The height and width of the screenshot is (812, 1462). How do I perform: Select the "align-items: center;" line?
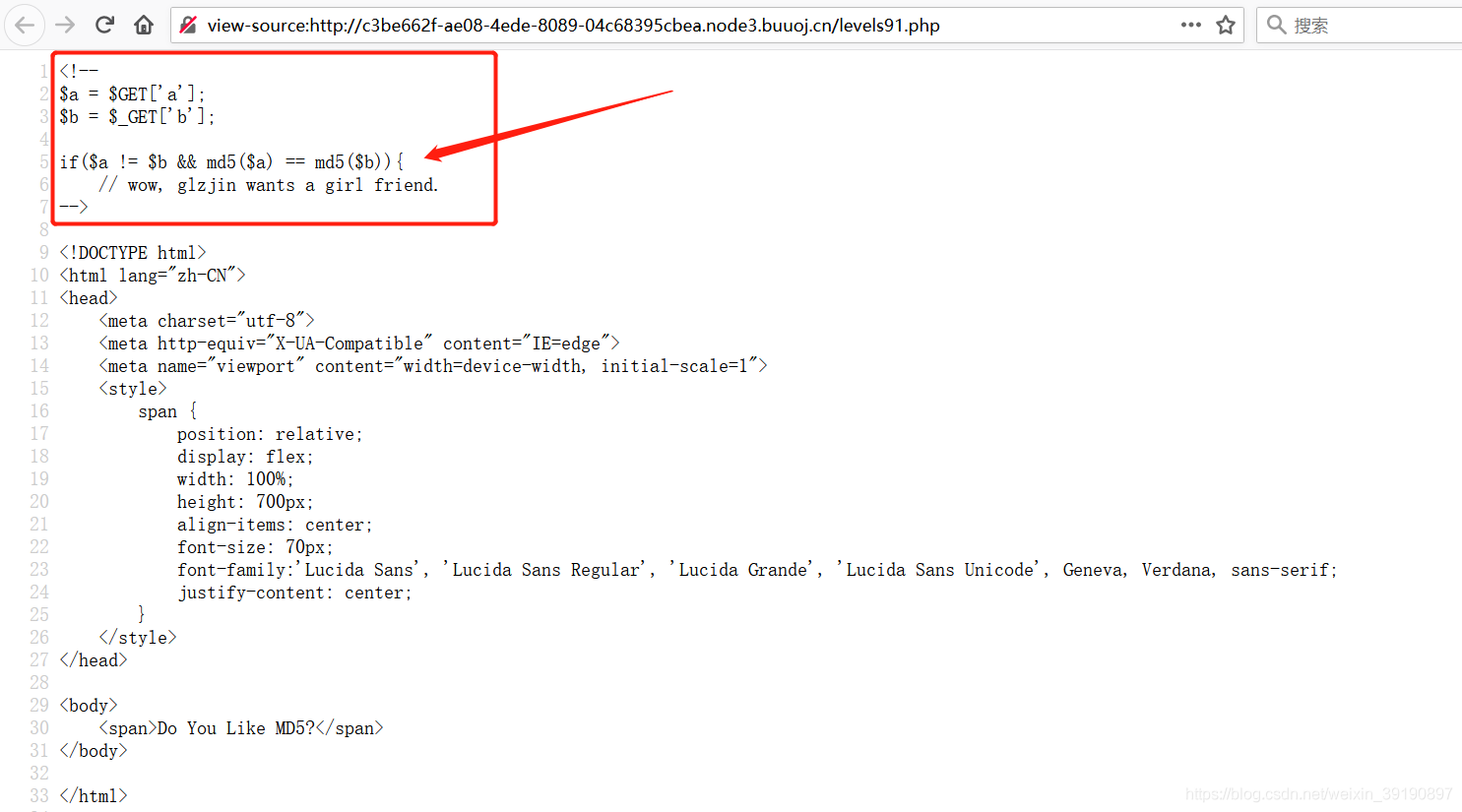pos(275,525)
